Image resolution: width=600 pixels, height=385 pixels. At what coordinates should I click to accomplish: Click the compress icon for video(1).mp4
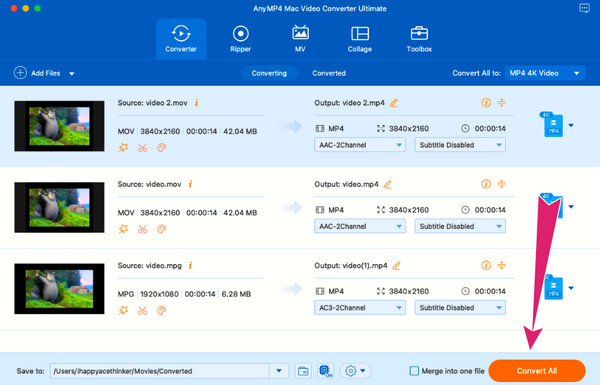pos(502,265)
